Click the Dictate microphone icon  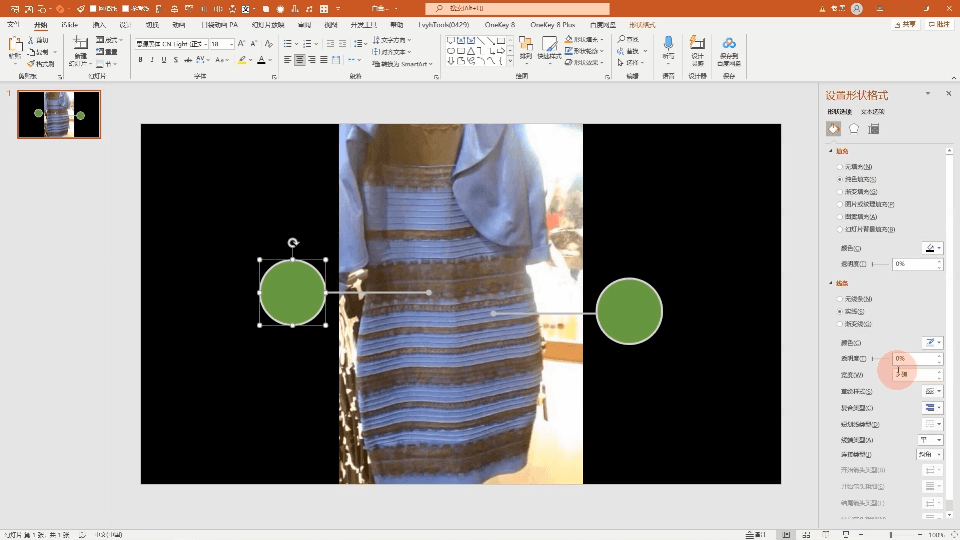point(668,44)
